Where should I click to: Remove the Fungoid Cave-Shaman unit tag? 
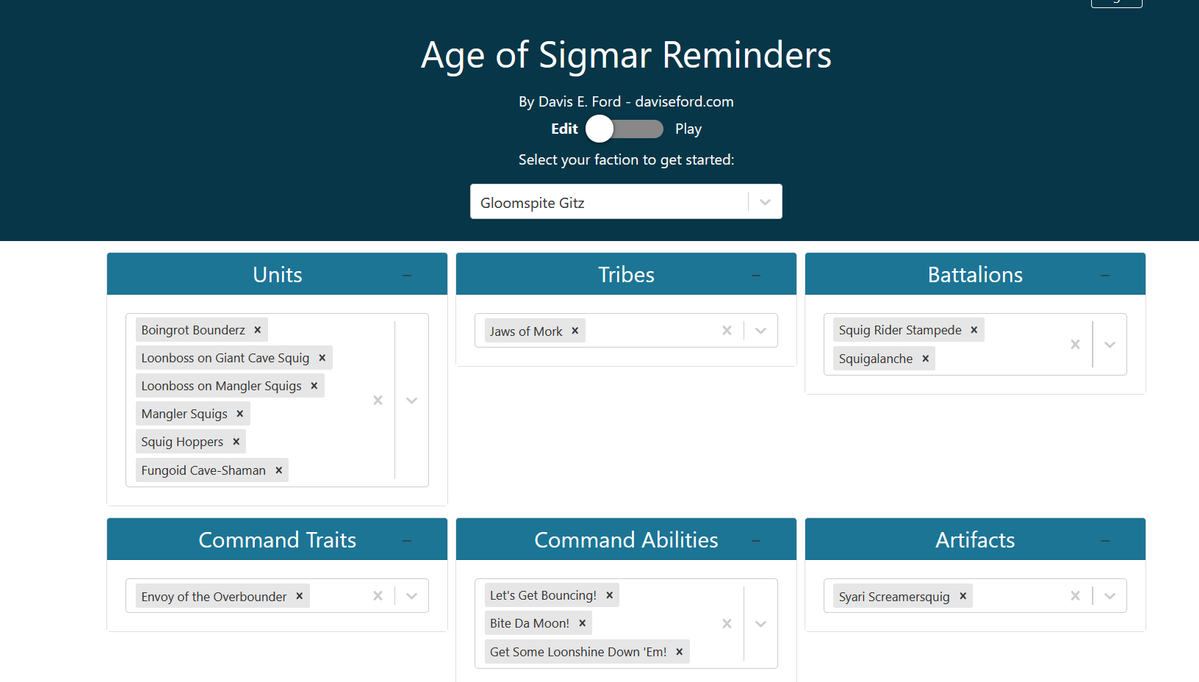(279, 469)
